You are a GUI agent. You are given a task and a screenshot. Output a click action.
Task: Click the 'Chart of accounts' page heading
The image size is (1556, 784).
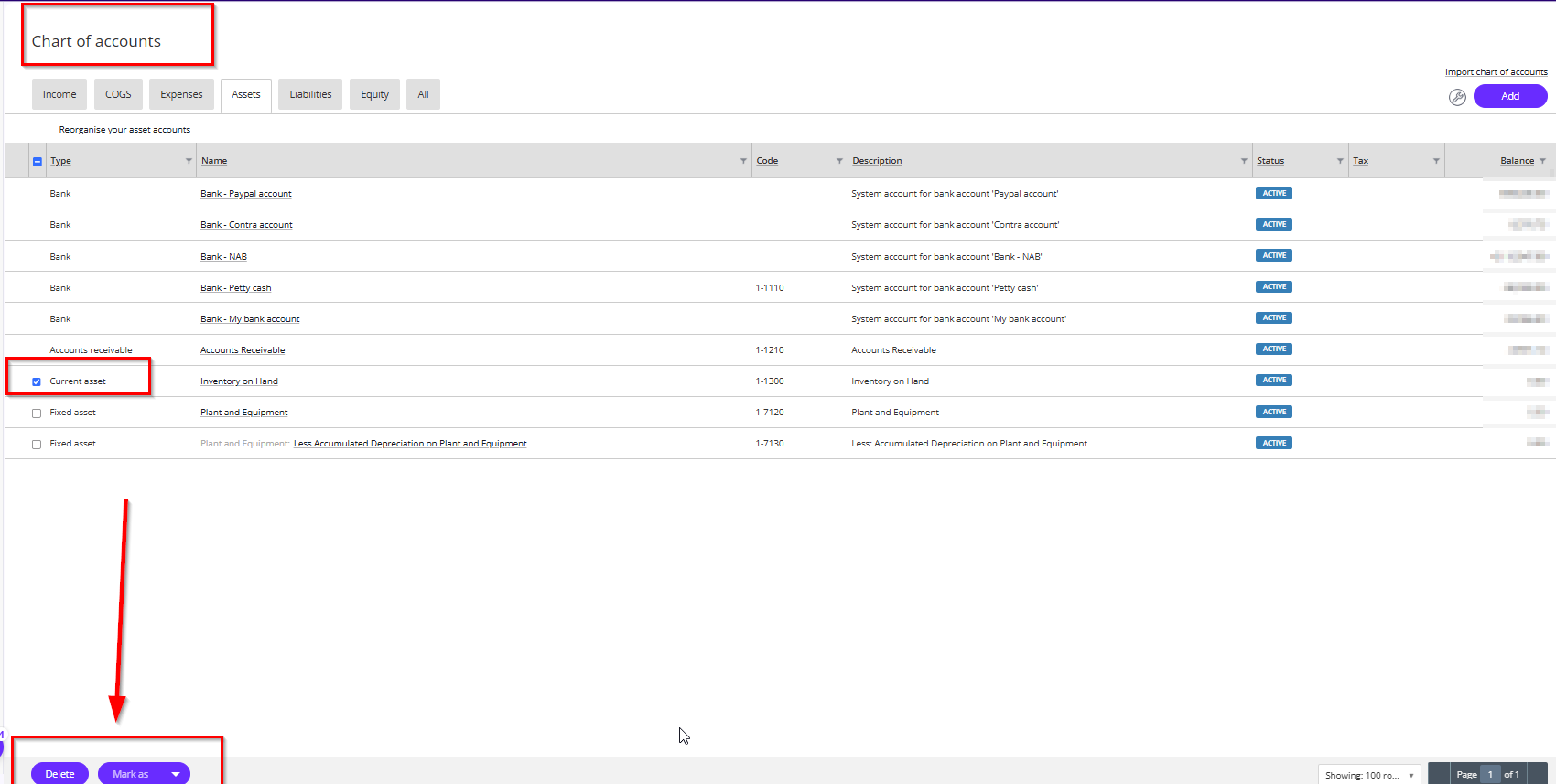point(96,41)
